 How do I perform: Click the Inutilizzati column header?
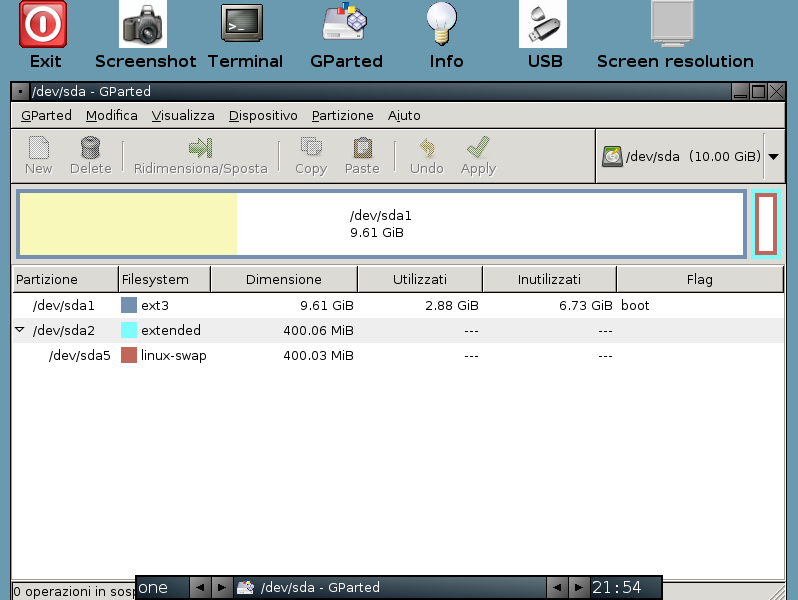point(549,279)
